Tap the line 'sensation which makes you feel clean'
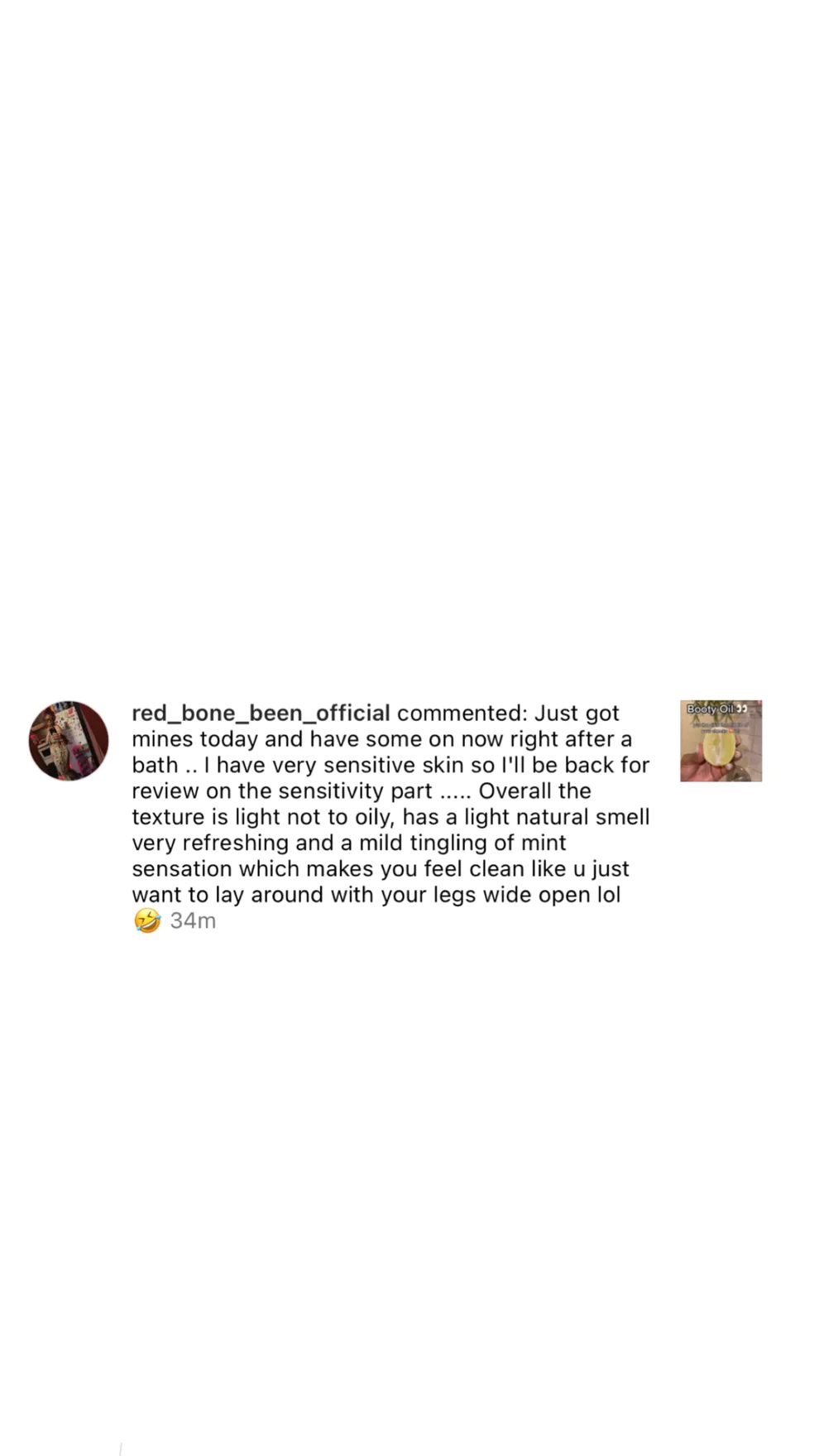819x1456 pixels. pyautogui.click(x=381, y=868)
